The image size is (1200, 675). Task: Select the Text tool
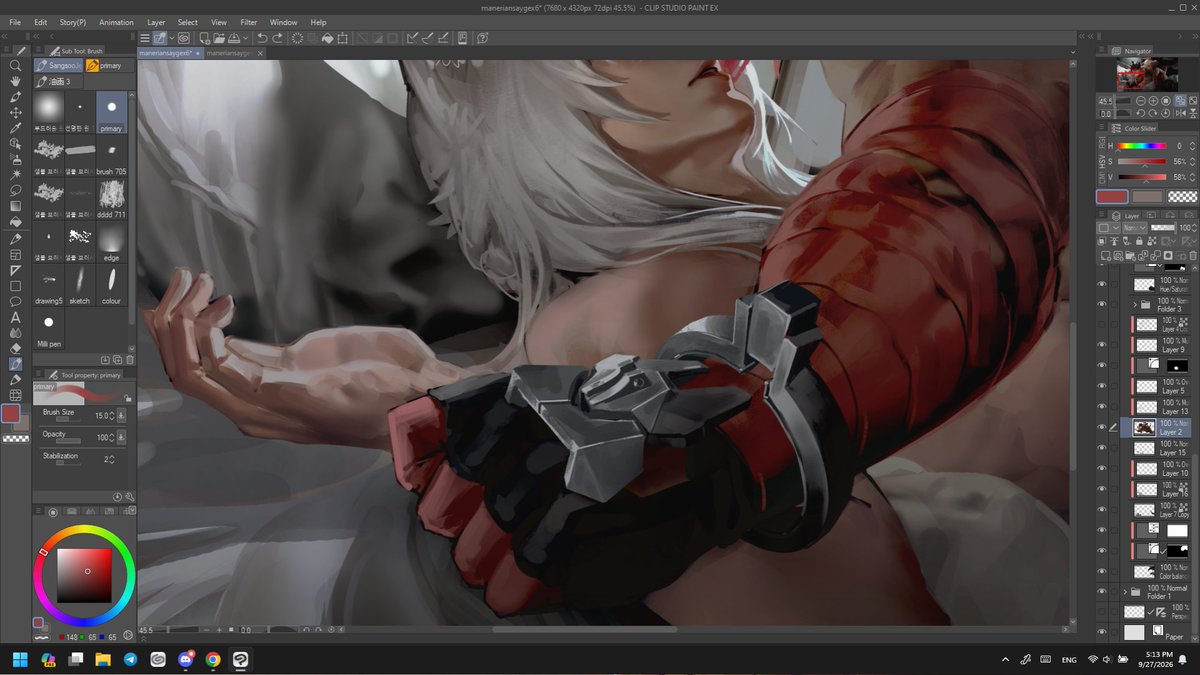pyautogui.click(x=16, y=317)
